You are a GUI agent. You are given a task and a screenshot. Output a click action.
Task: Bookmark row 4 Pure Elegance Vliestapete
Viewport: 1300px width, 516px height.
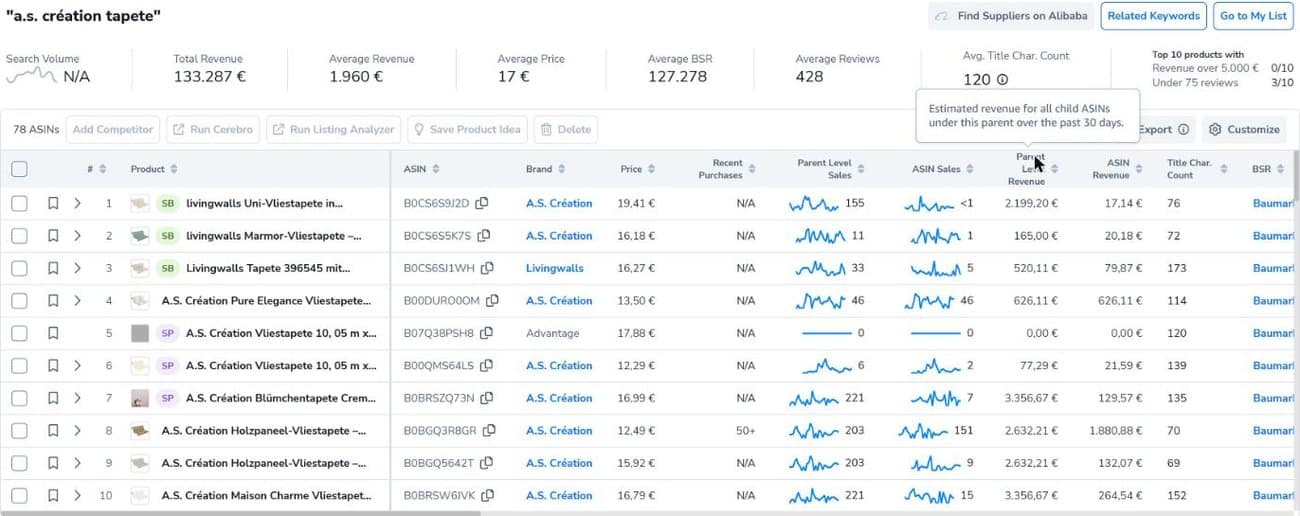point(53,301)
